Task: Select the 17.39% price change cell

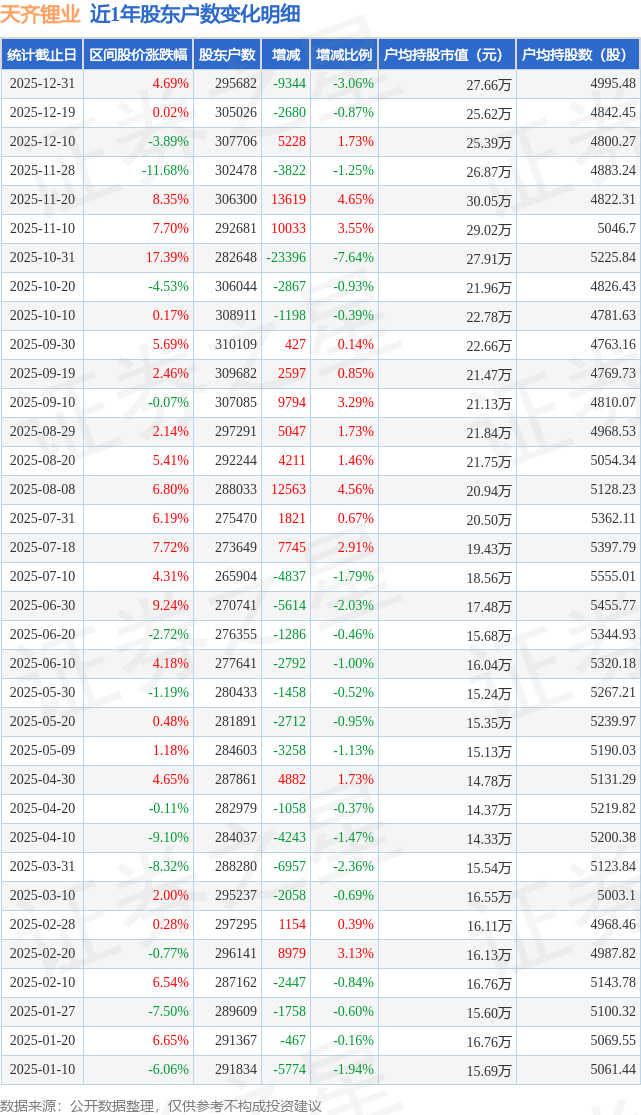Action: [x=167, y=258]
